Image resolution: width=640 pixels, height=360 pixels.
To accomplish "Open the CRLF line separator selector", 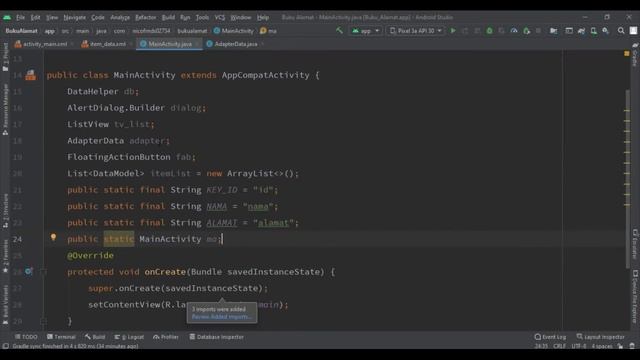I will click(x=559, y=346).
